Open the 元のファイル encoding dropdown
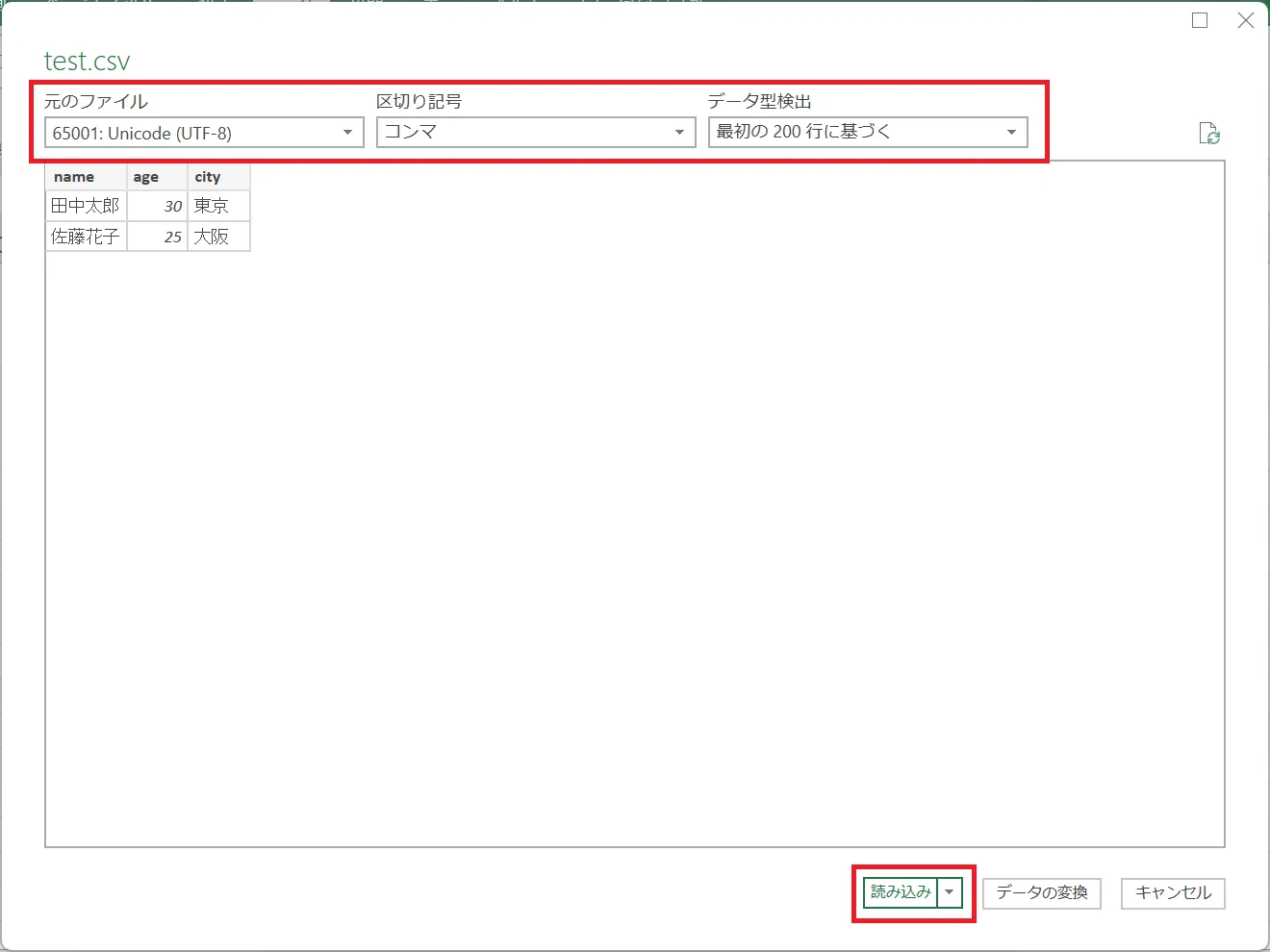Viewport: 1270px width, 952px height. [x=204, y=133]
